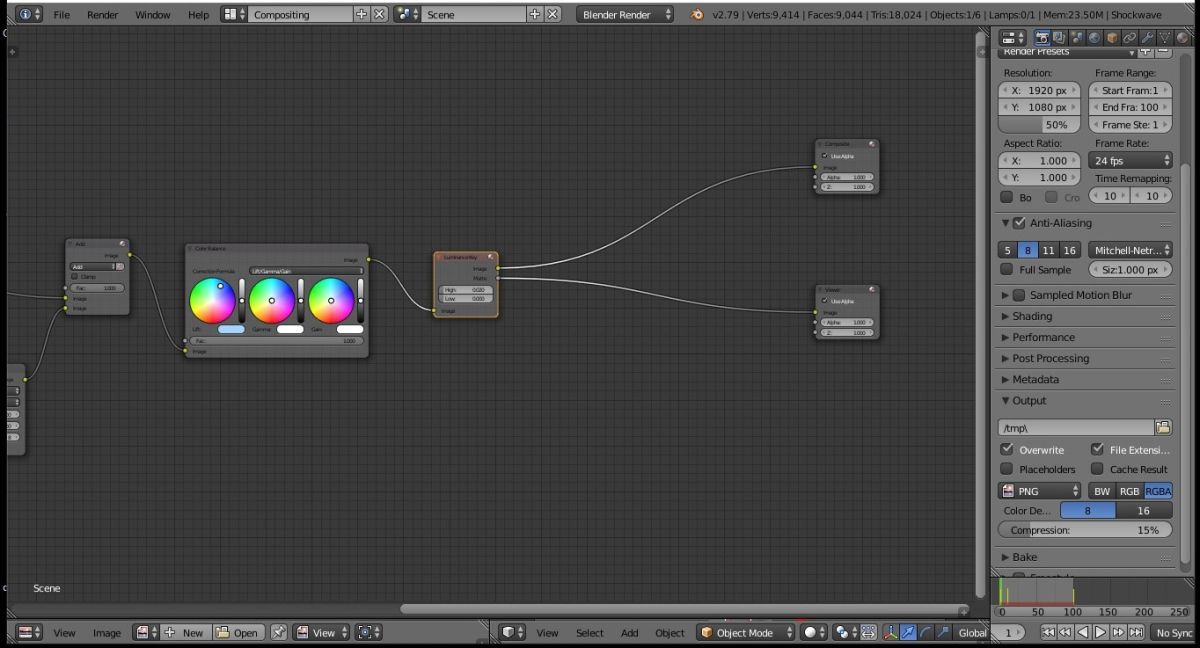Open the Frame Rate 24 fps dropdown

click(1130, 160)
